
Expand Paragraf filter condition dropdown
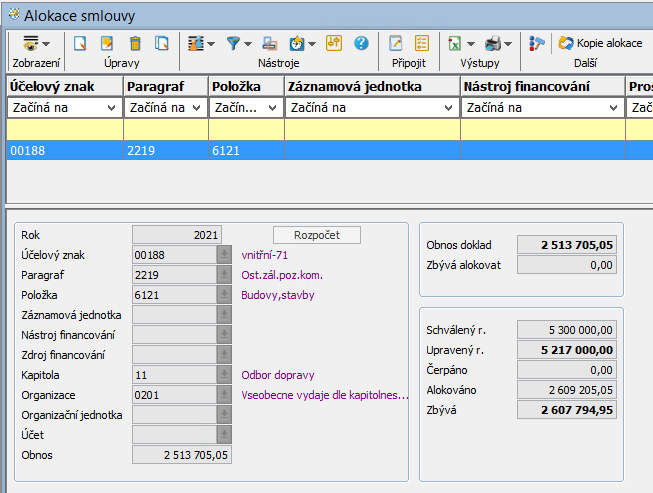coord(195,108)
